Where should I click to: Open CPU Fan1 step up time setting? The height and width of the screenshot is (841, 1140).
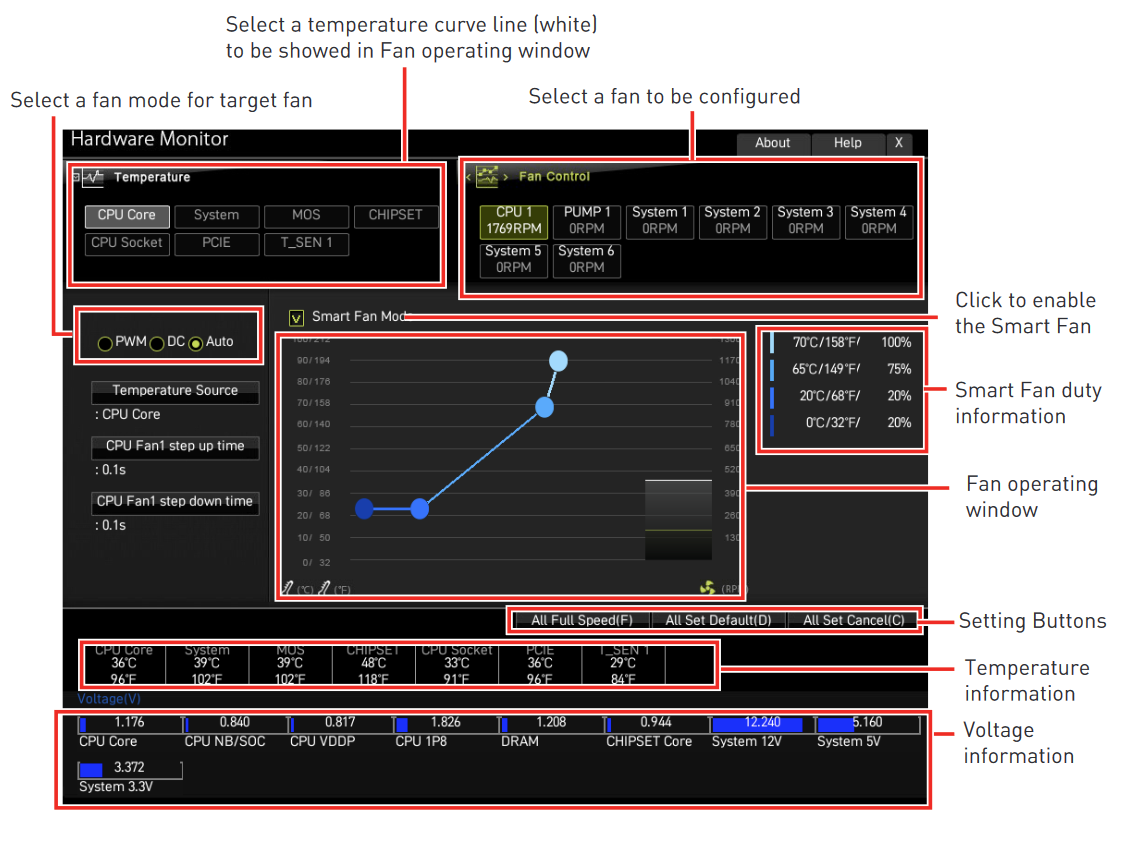click(175, 447)
